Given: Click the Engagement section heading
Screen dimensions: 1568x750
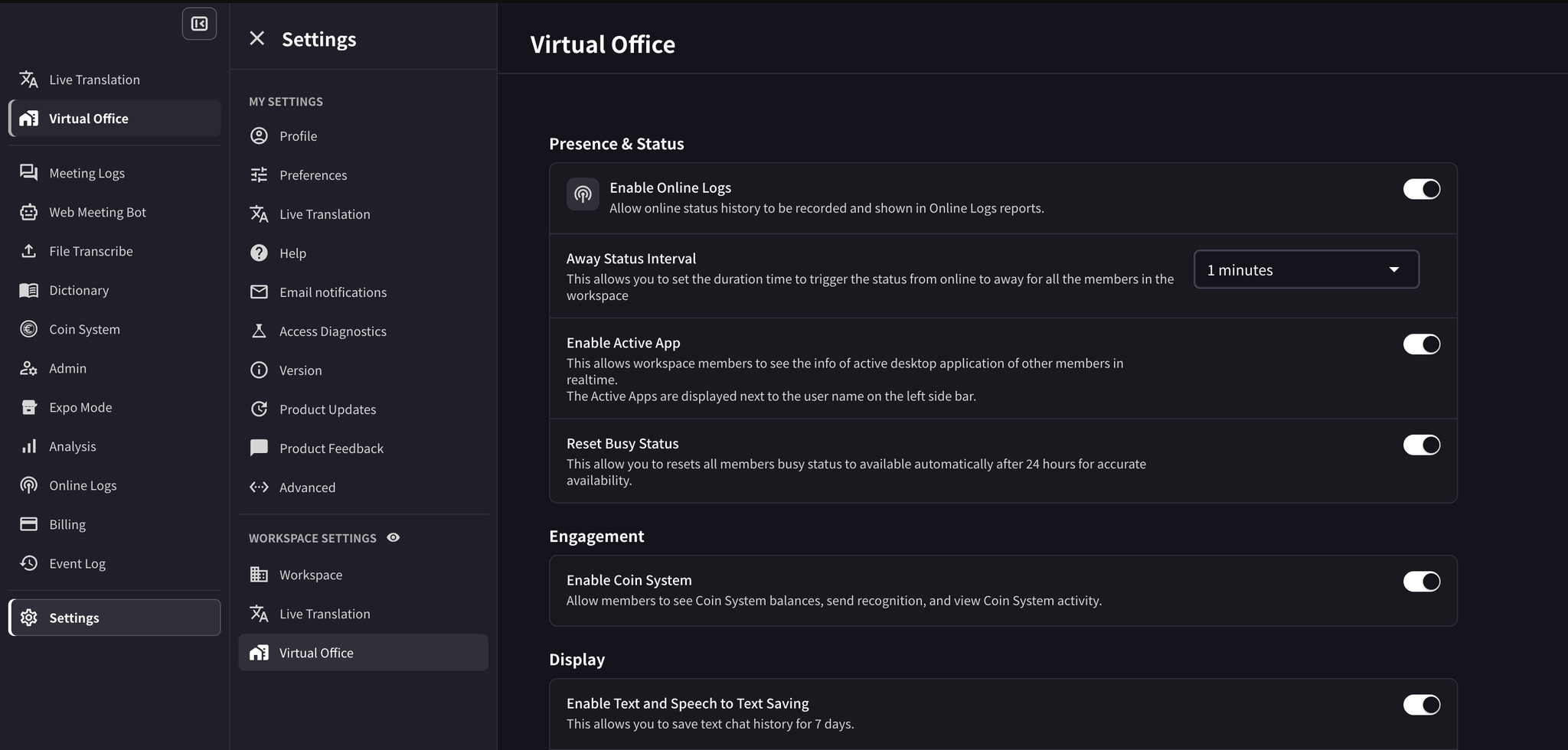Looking at the screenshot, I should point(596,536).
